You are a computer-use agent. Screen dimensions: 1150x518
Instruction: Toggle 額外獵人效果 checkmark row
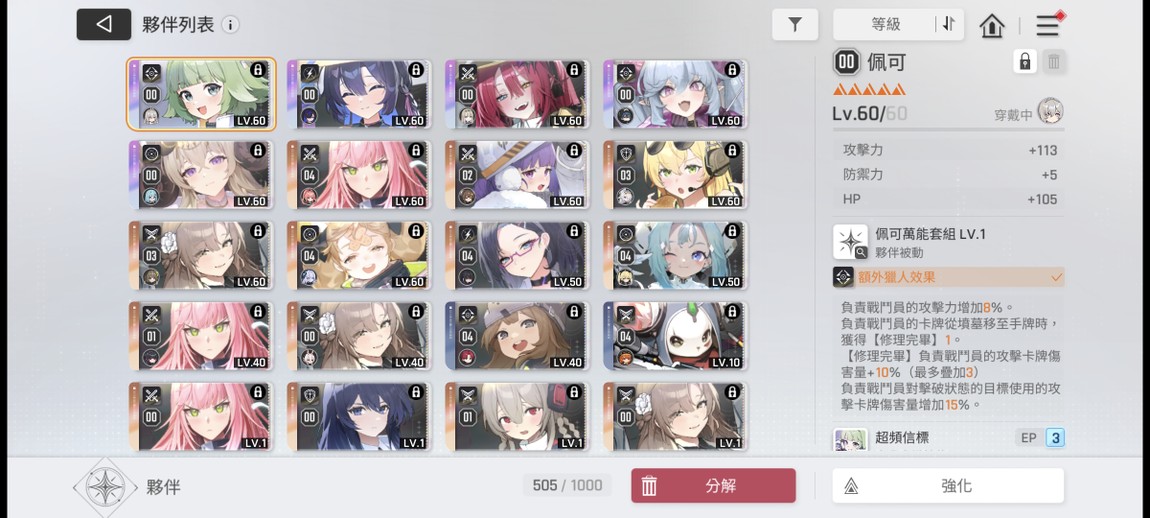tap(948, 277)
